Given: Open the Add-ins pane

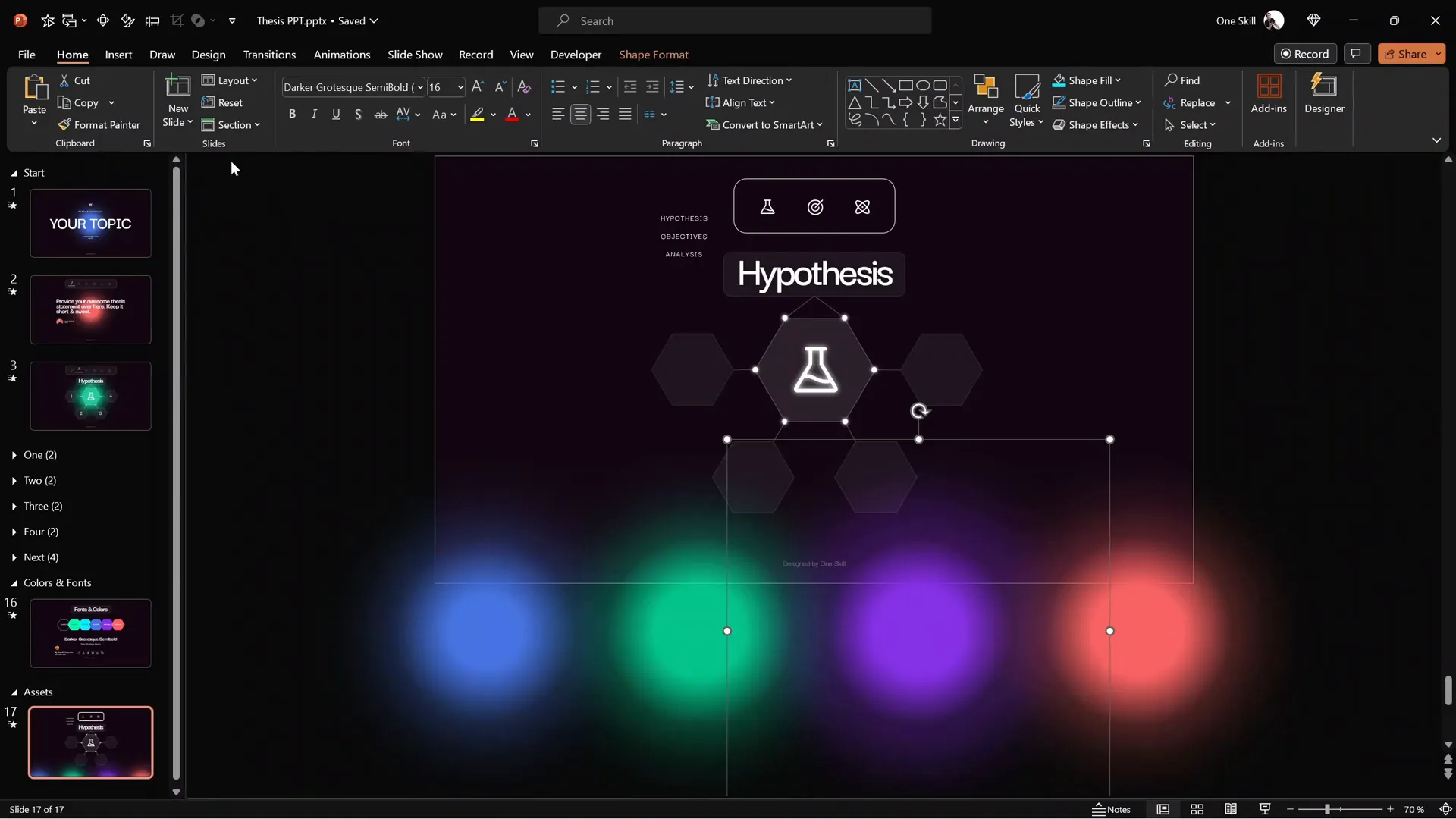Looking at the screenshot, I should pyautogui.click(x=1269, y=94).
